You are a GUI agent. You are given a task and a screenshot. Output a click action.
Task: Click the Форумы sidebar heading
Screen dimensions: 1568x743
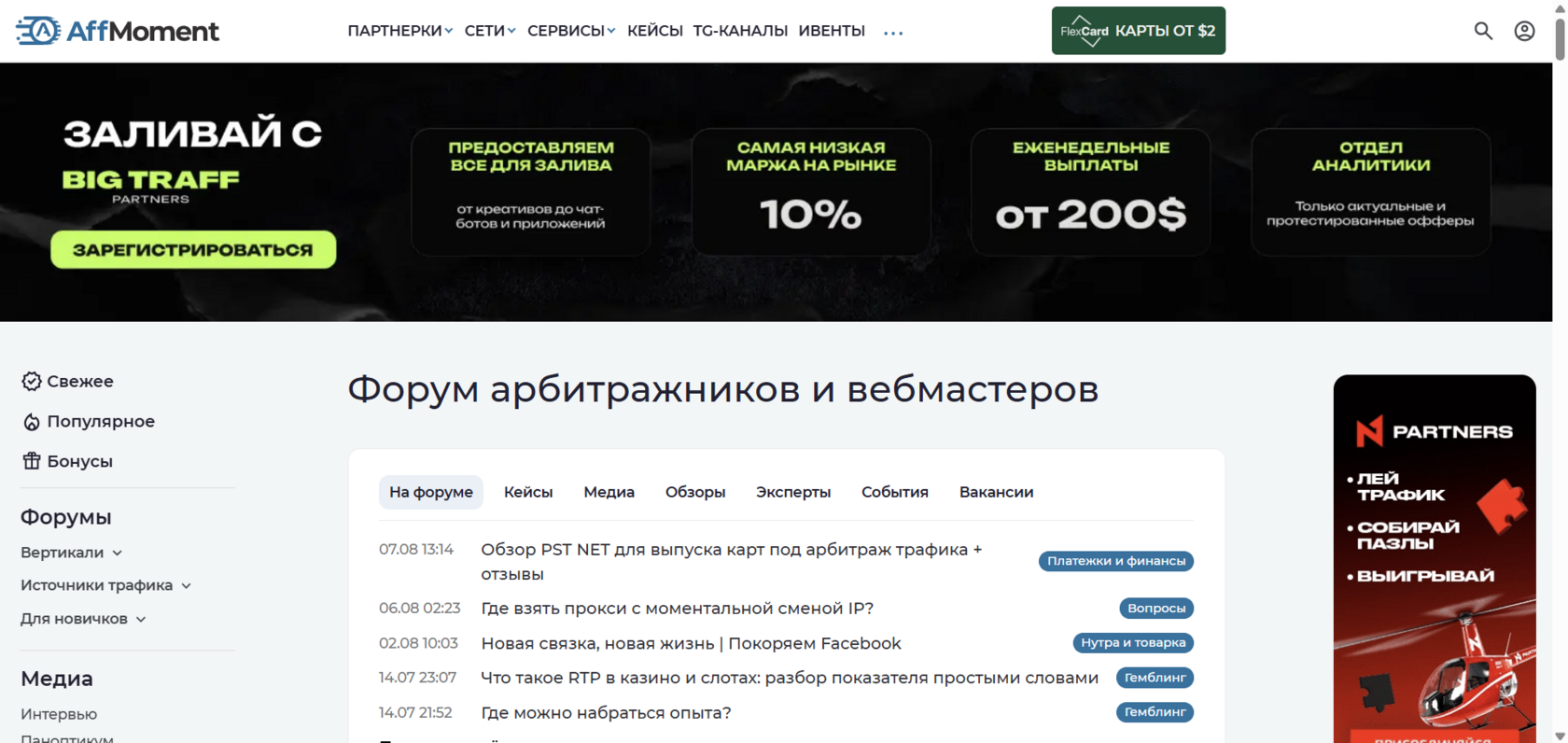point(66,517)
